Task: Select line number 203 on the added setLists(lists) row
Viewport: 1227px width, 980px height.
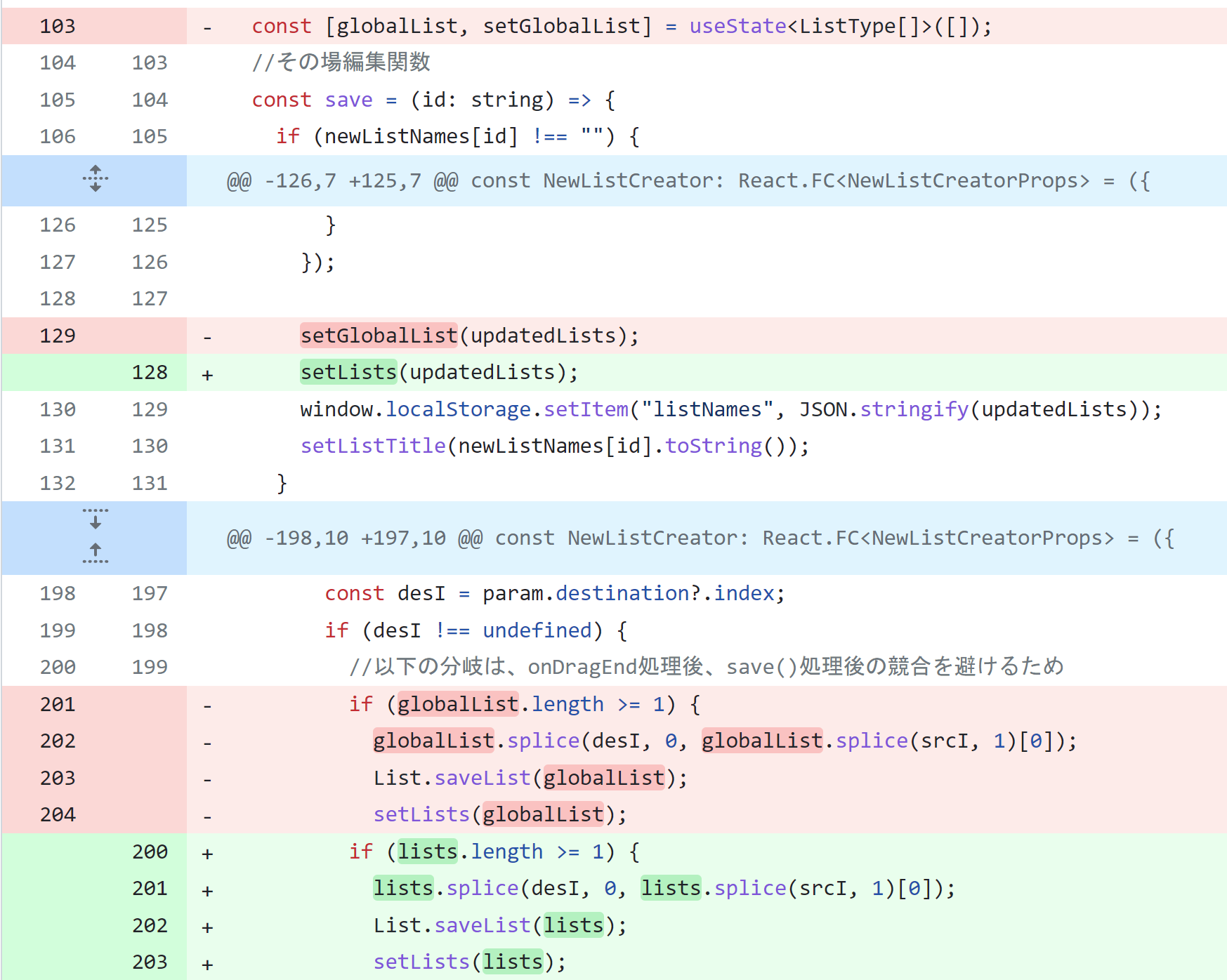Action: pos(150,962)
